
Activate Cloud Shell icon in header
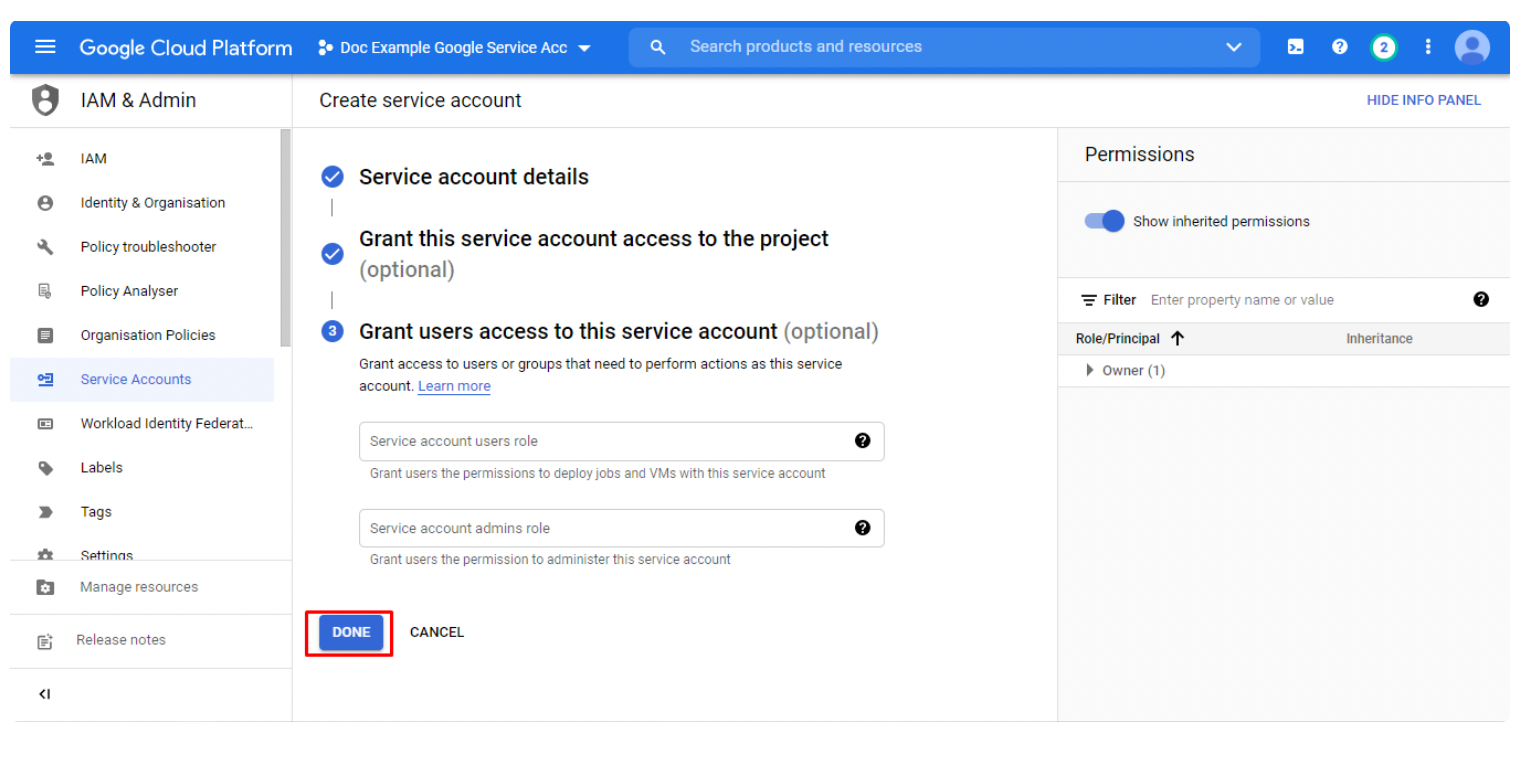[1295, 47]
